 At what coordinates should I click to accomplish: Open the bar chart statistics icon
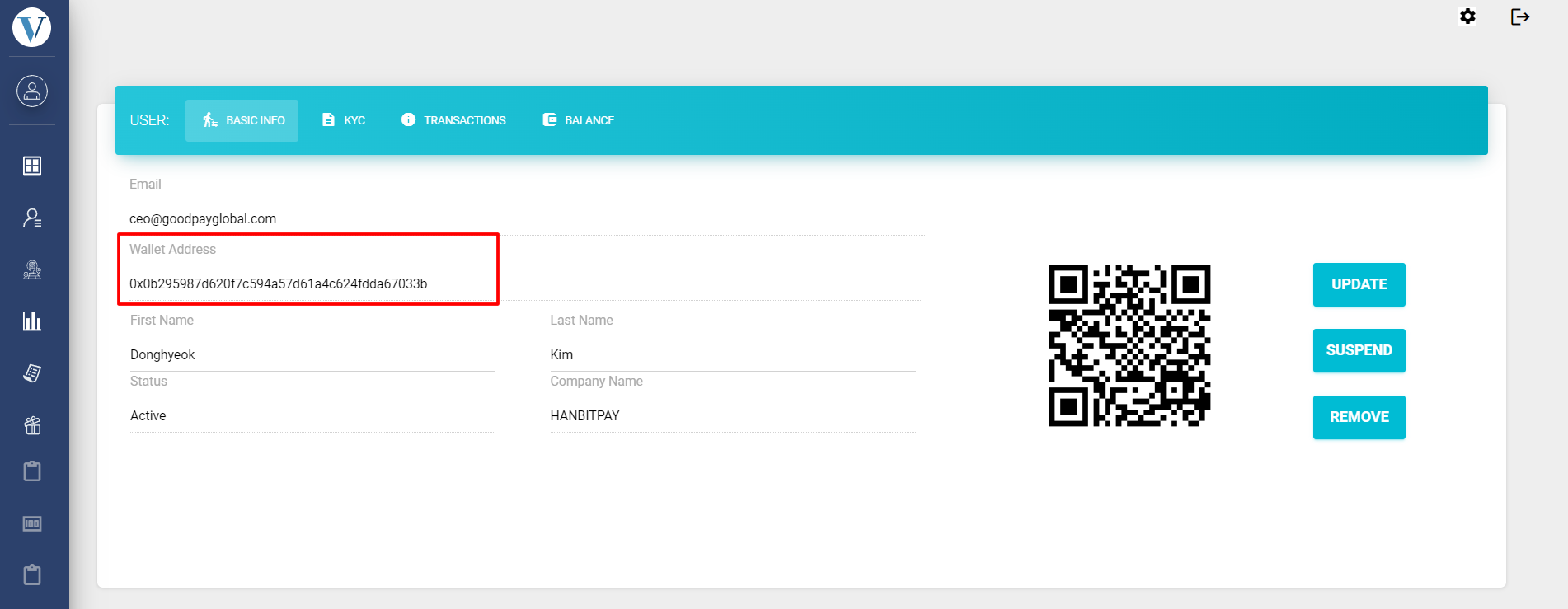(x=32, y=321)
